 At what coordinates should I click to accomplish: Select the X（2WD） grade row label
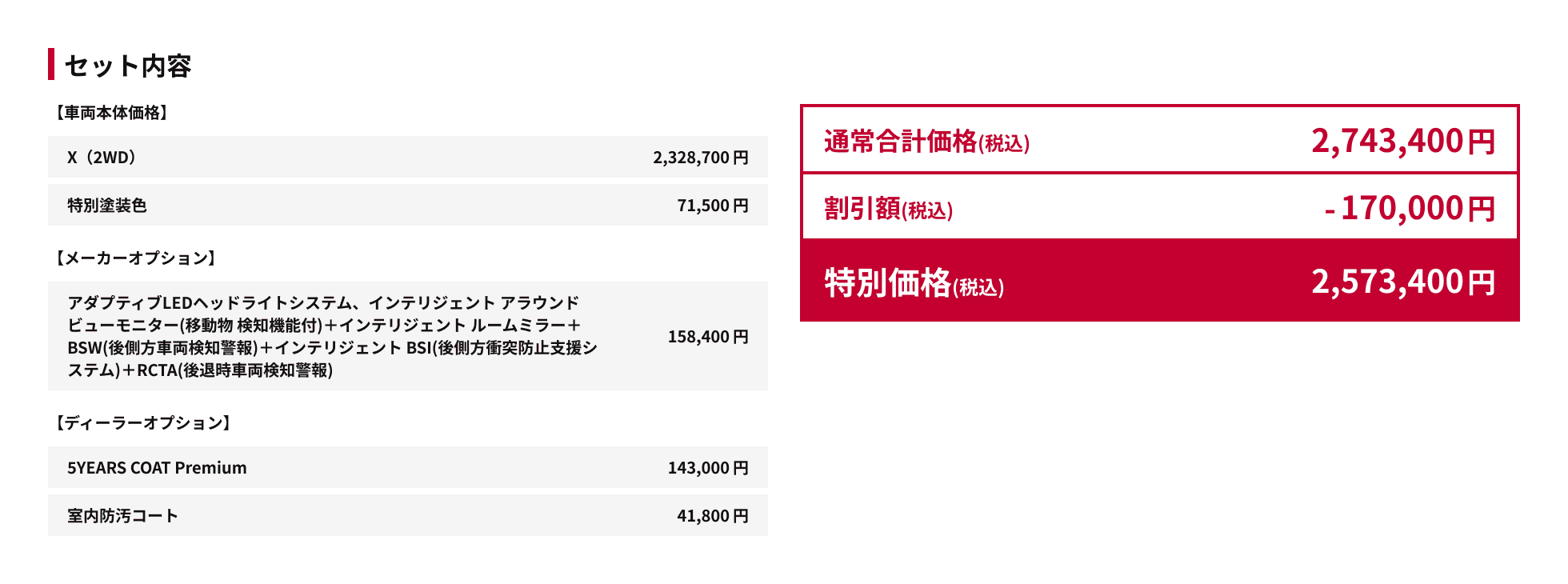[102, 158]
